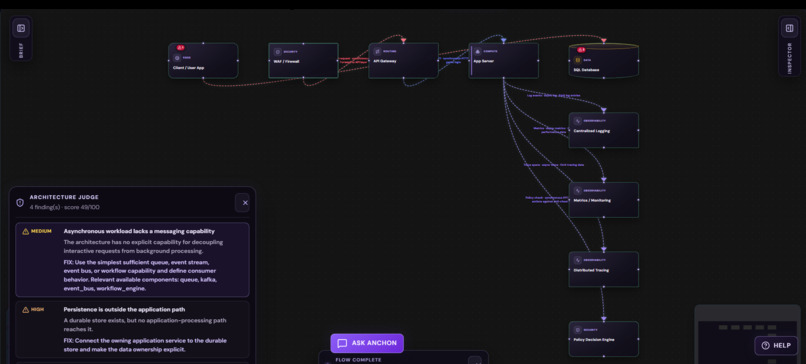Click the Architecture Judge panel title
The image size is (806, 364).
click(x=64, y=197)
